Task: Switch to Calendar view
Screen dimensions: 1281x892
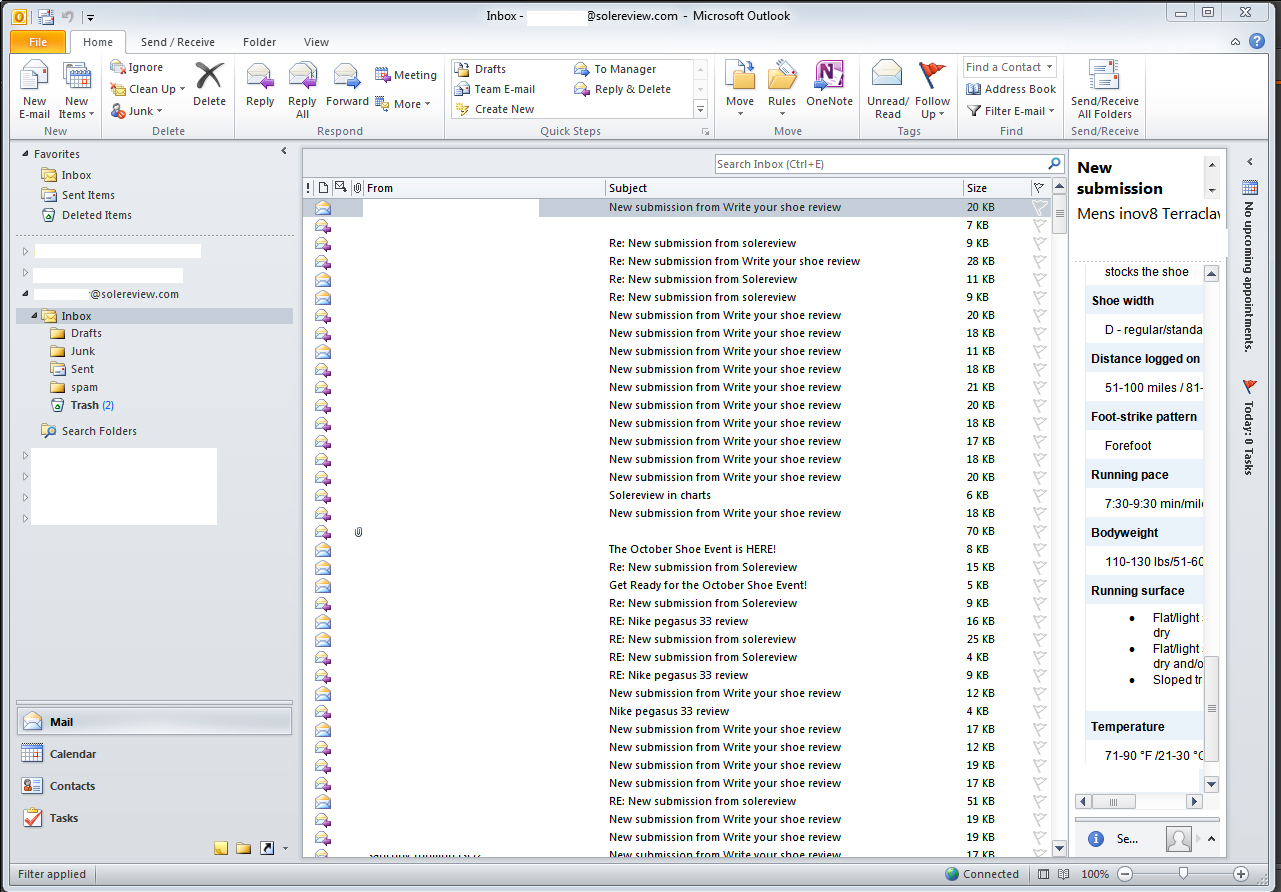Action: (154, 754)
